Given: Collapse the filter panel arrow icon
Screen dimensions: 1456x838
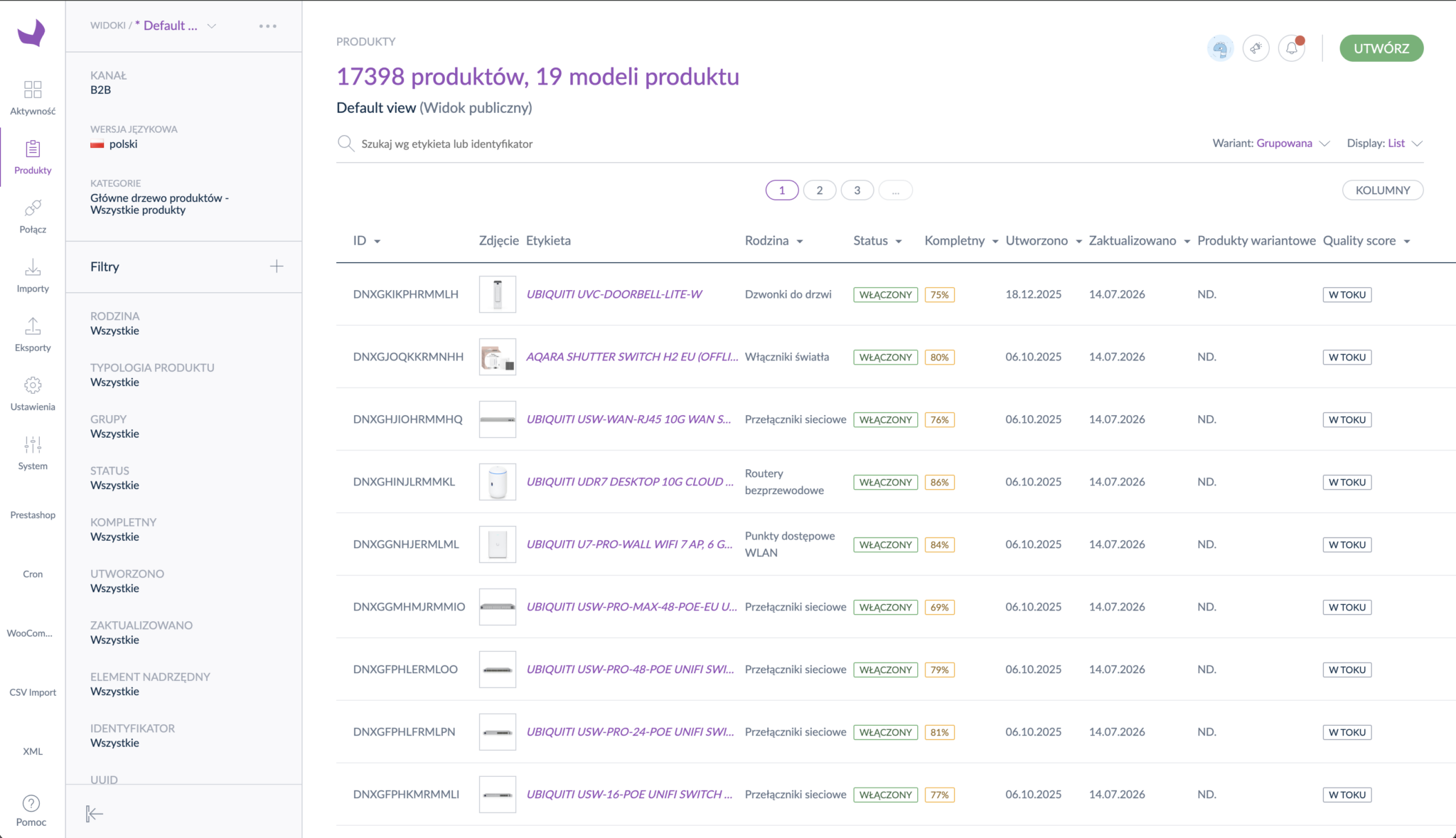Looking at the screenshot, I should coord(95,813).
